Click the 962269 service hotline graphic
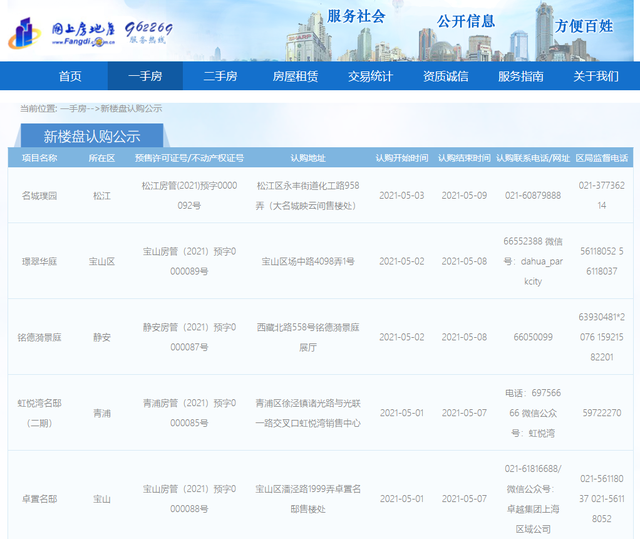The image size is (640, 539). 149,32
